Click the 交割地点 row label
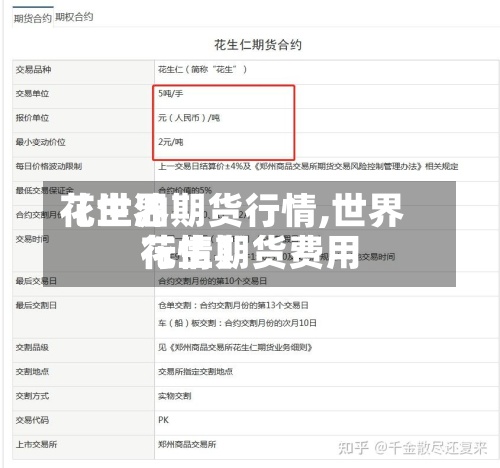The height and width of the screenshot is (468, 500). [x=32, y=372]
